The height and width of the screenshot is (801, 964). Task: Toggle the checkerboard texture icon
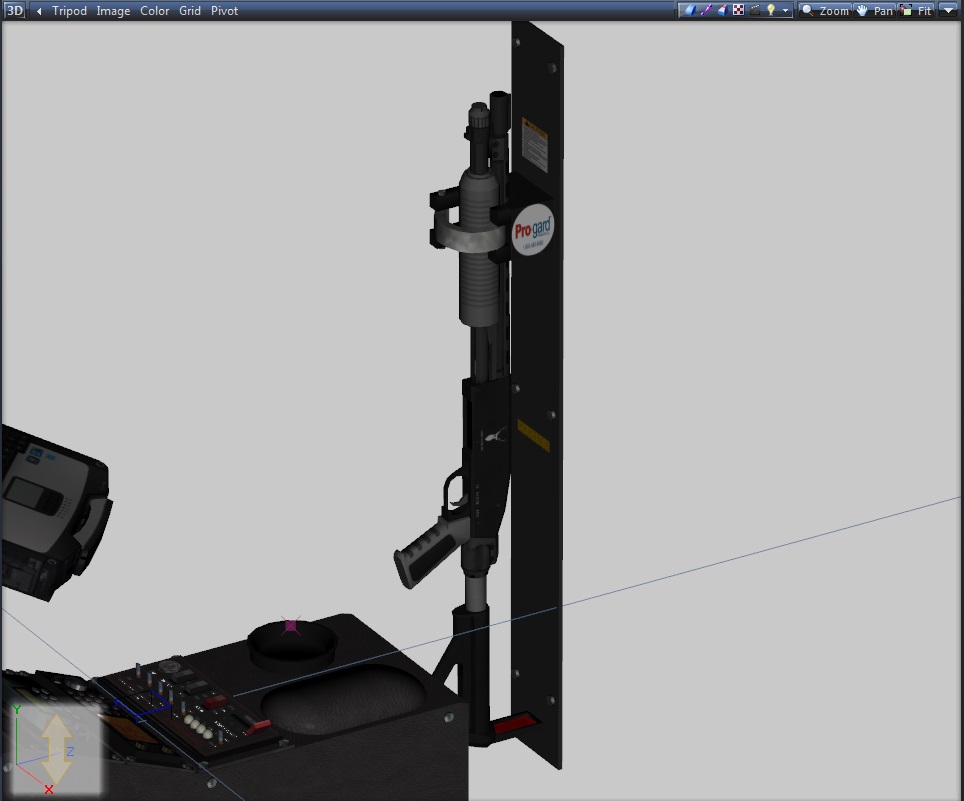point(738,10)
